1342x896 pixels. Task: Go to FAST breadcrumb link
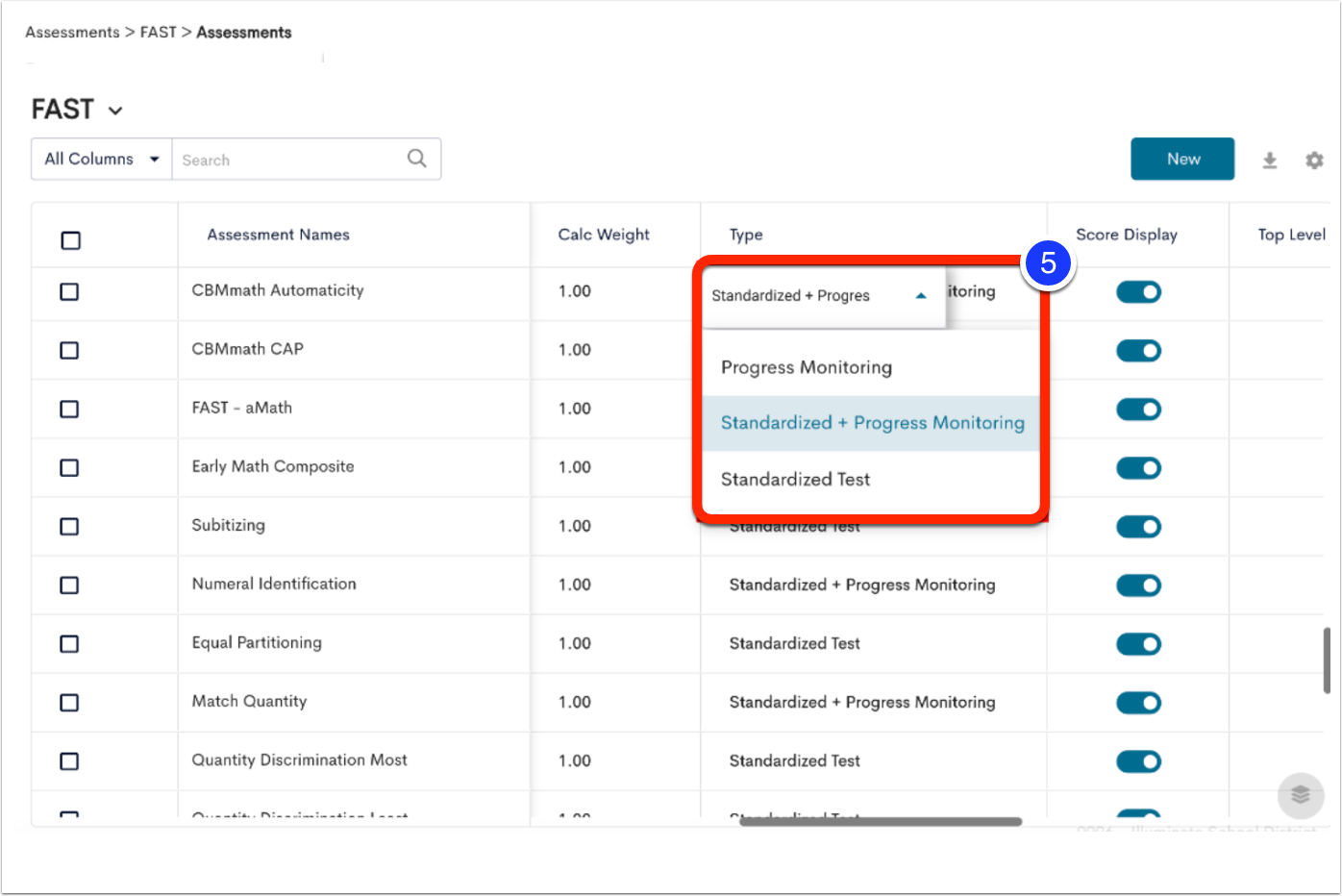pyautogui.click(x=159, y=32)
